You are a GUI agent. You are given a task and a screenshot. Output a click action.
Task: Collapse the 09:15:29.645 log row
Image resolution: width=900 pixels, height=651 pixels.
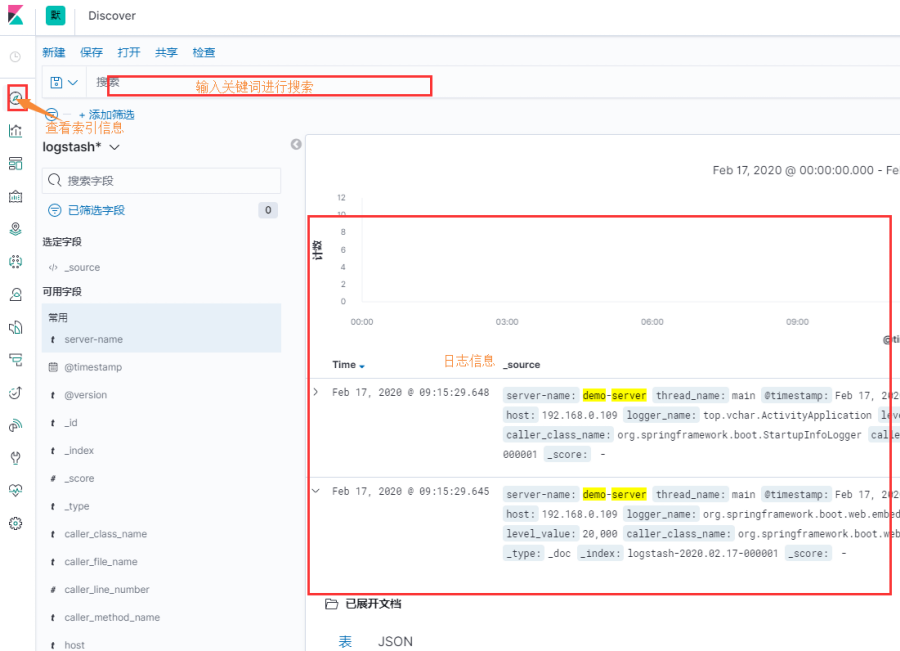[316, 491]
